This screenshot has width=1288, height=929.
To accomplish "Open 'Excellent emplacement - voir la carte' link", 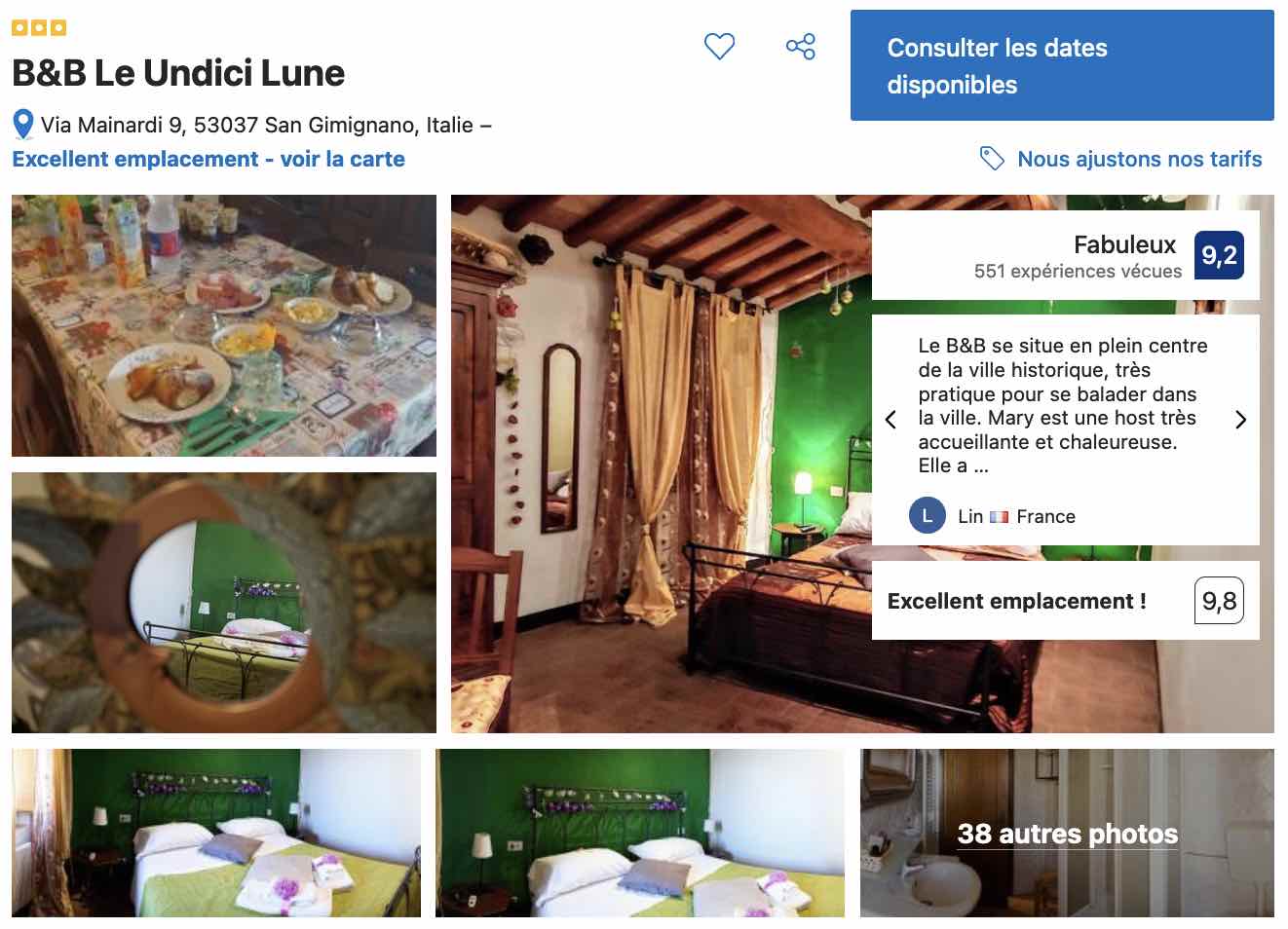I will pos(208,159).
